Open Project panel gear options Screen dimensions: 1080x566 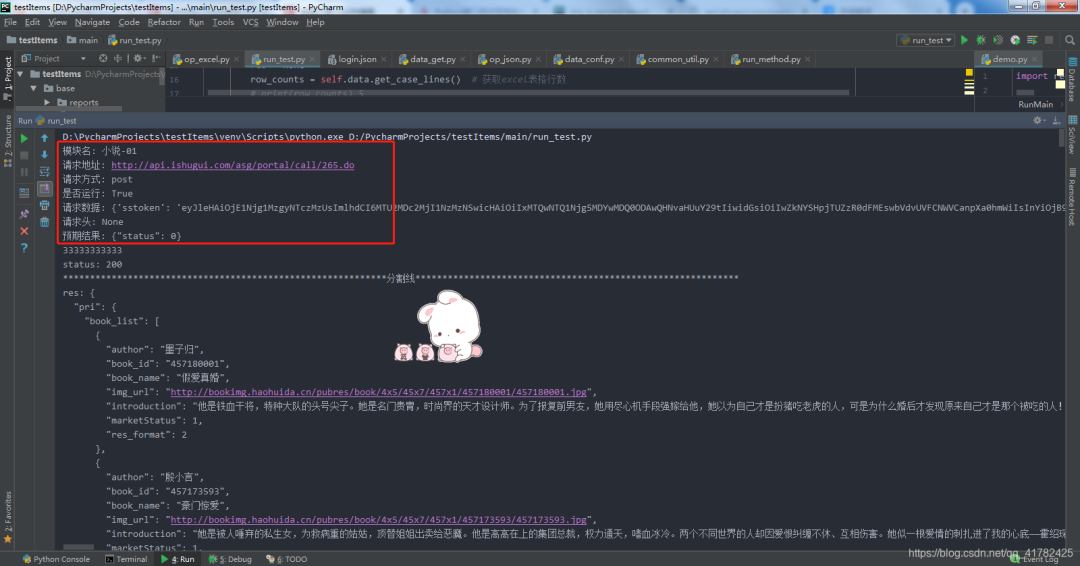[x=139, y=59]
